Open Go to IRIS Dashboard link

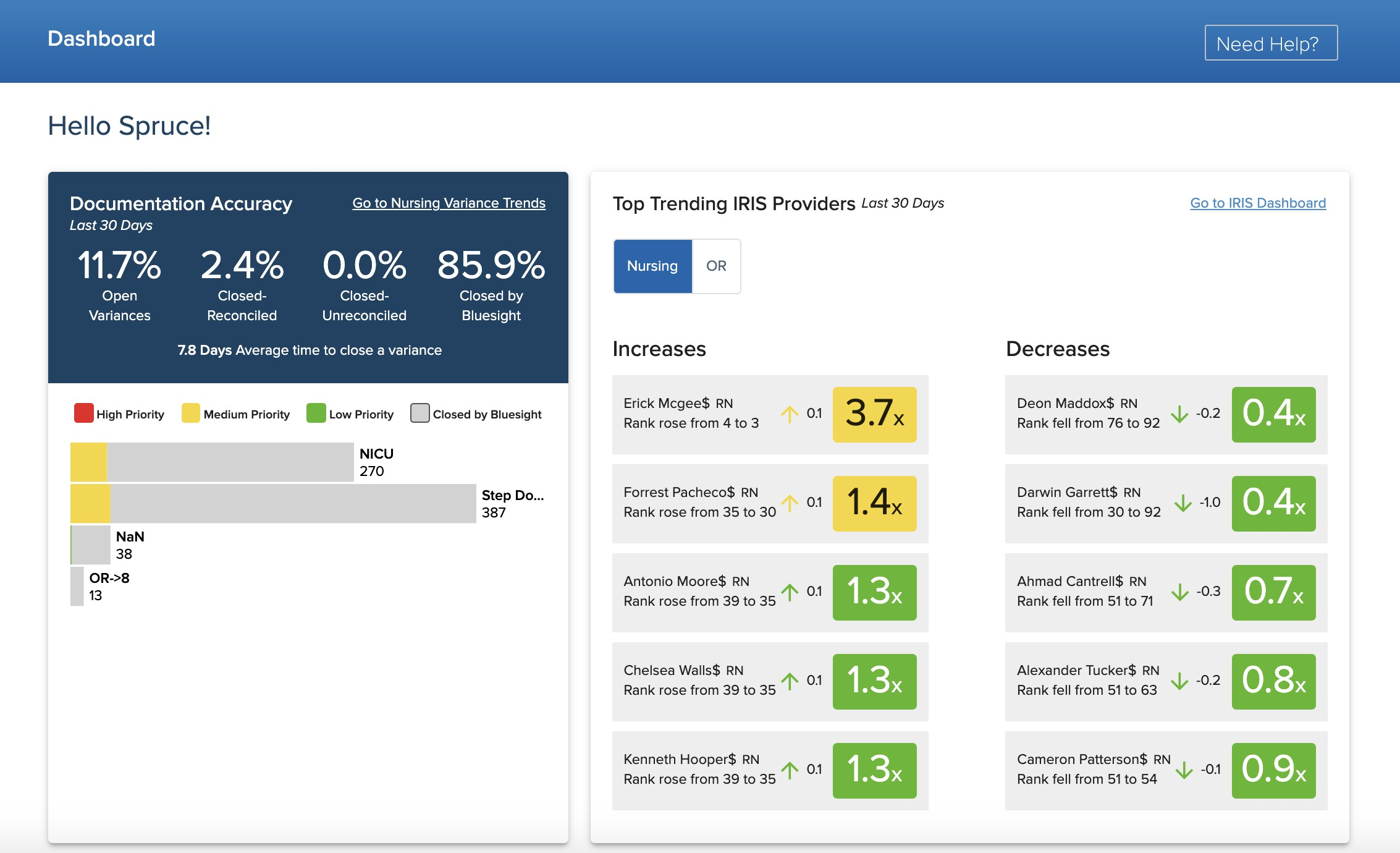1257,203
